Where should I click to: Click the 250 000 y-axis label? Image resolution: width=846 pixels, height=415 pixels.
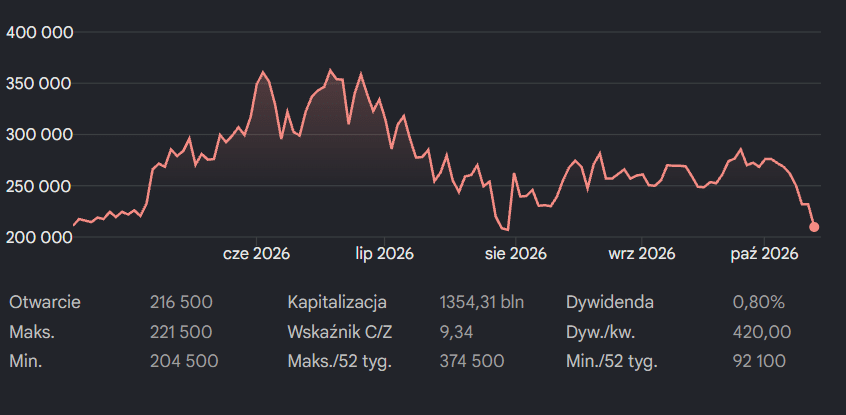39,186
